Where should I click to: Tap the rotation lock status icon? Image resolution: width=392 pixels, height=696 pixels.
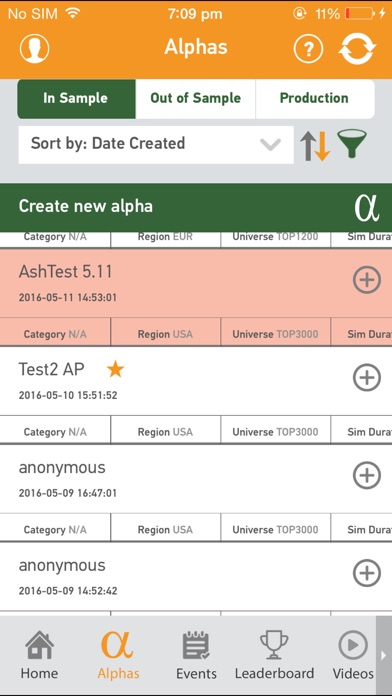coord(300,14)
